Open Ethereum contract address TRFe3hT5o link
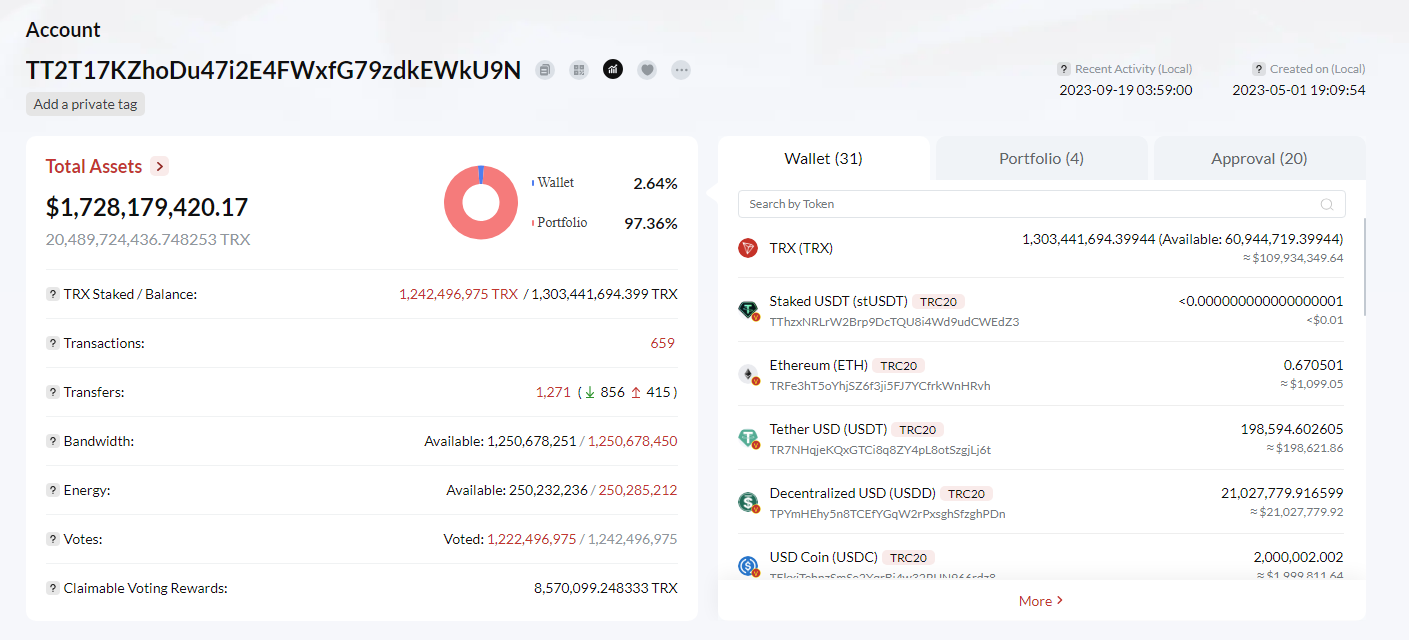This screenshot has width=1409, height=640. 880,386
